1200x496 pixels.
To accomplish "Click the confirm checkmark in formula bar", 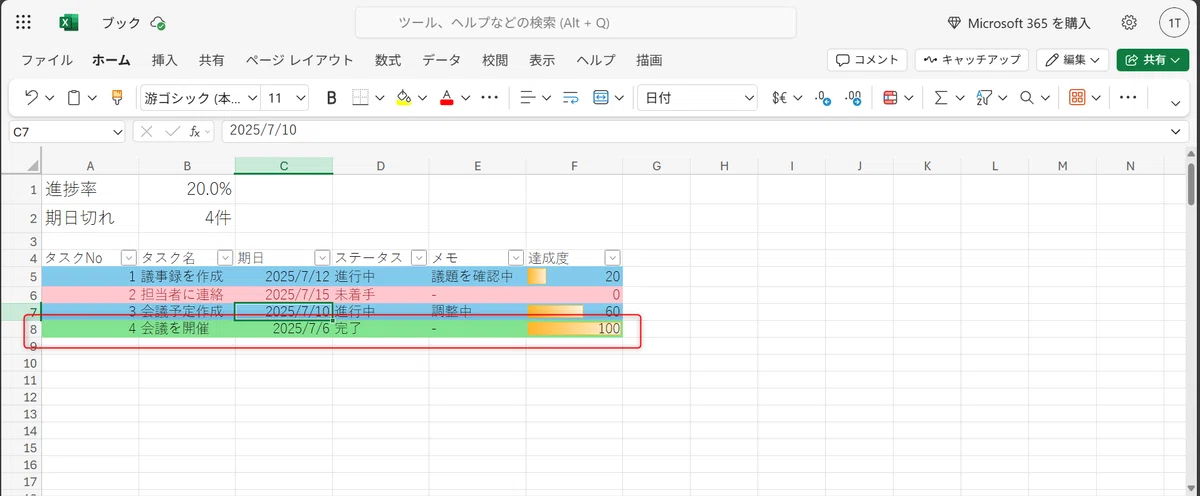I will click(172, 131).
